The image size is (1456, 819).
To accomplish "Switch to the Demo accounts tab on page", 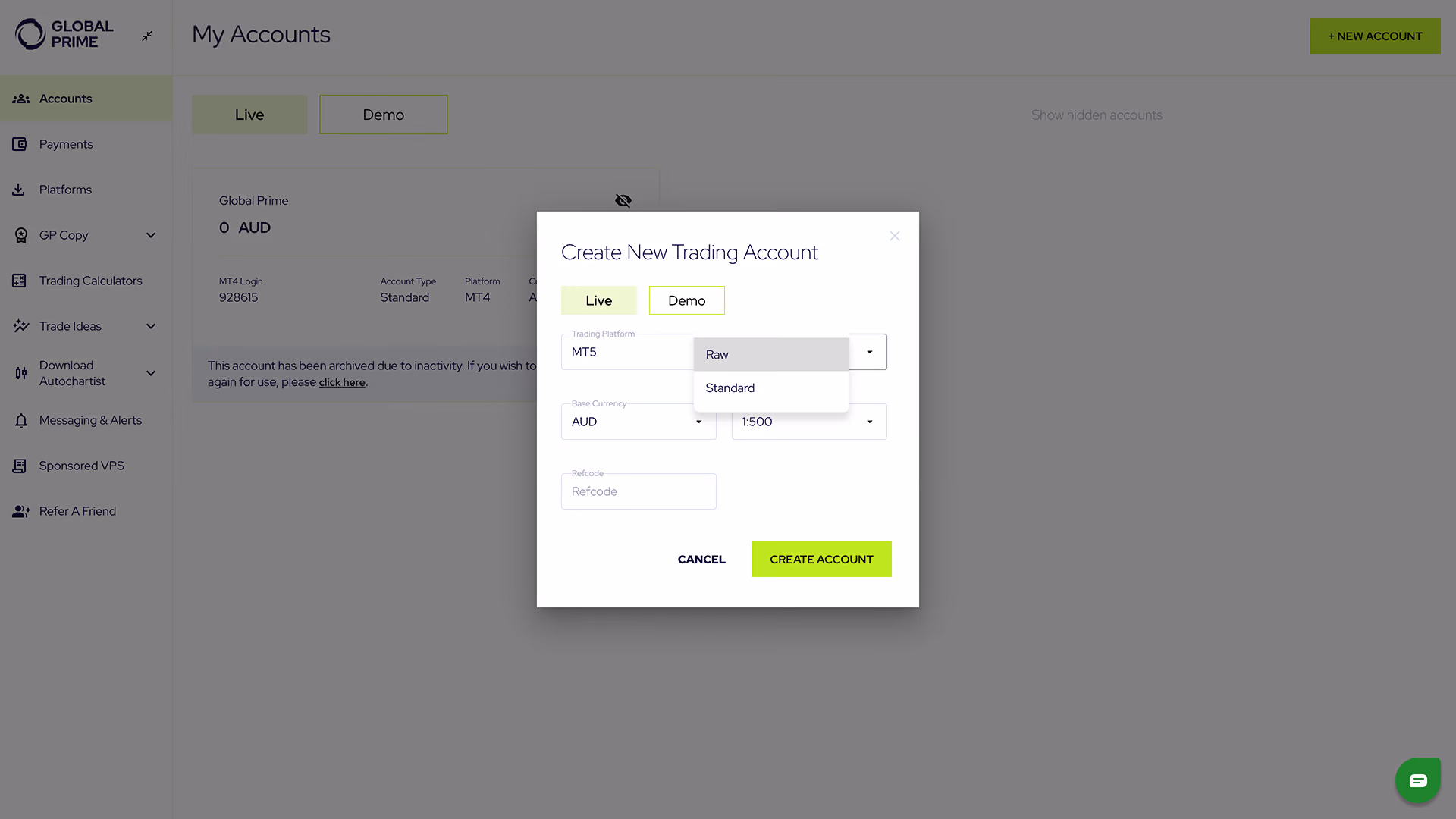I will [383, 115].
